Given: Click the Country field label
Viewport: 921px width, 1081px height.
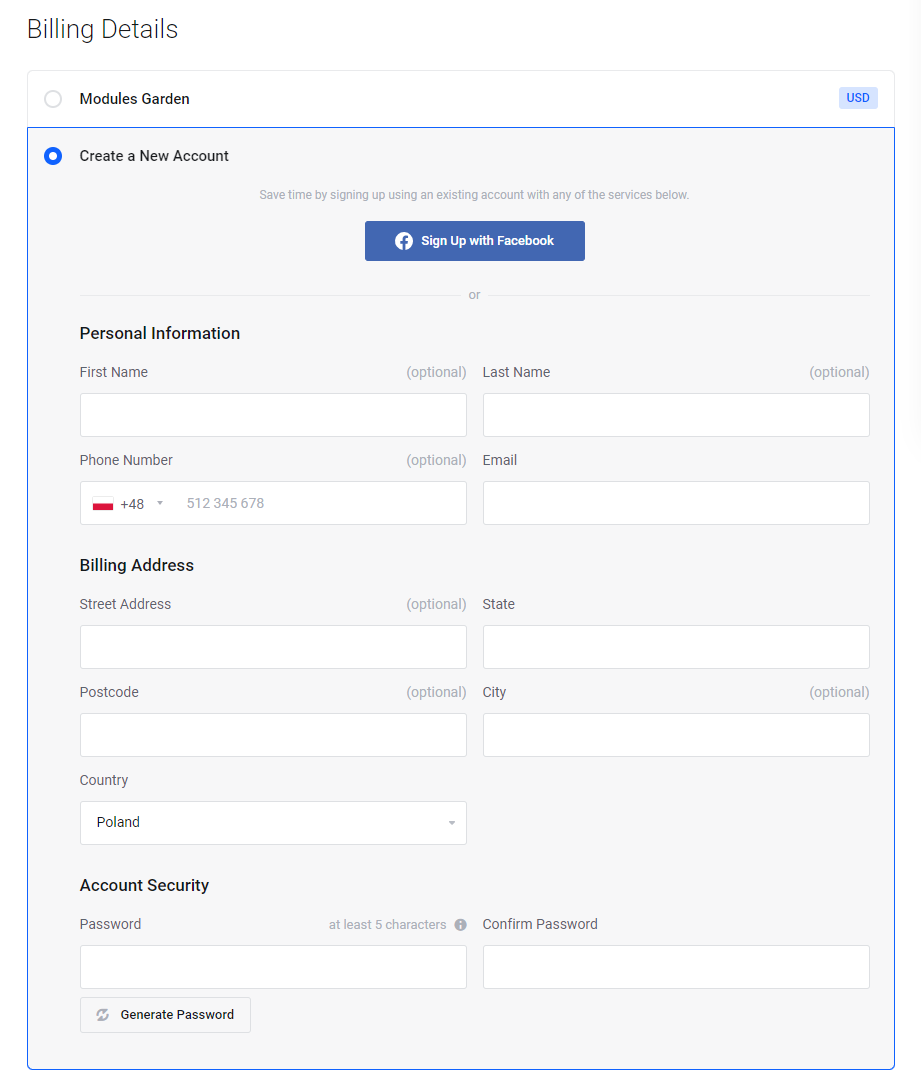Looking at the screenshot, I should click(104, 780).
